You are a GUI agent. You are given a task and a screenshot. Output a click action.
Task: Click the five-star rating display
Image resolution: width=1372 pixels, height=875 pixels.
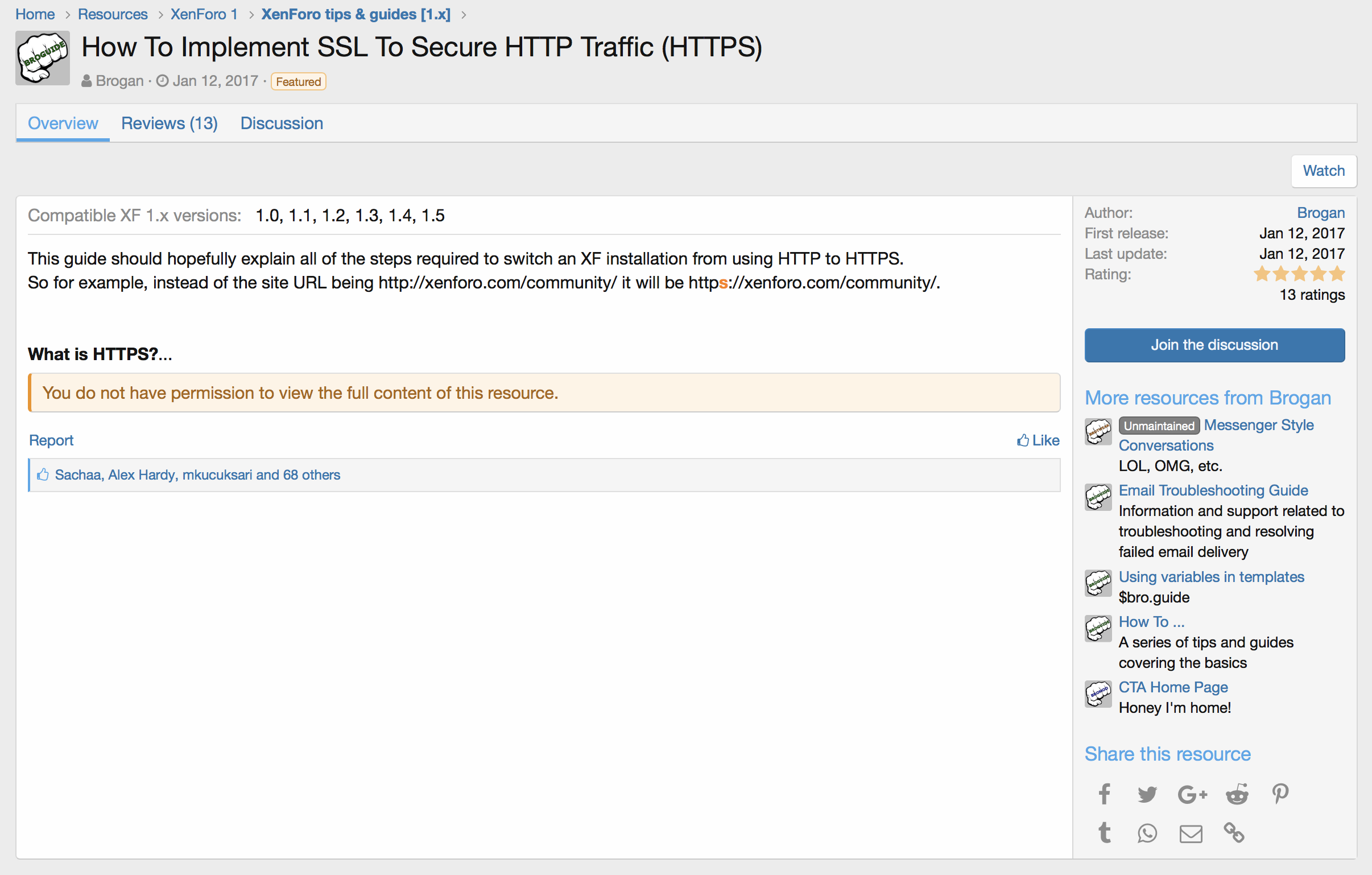[1299, 274]
